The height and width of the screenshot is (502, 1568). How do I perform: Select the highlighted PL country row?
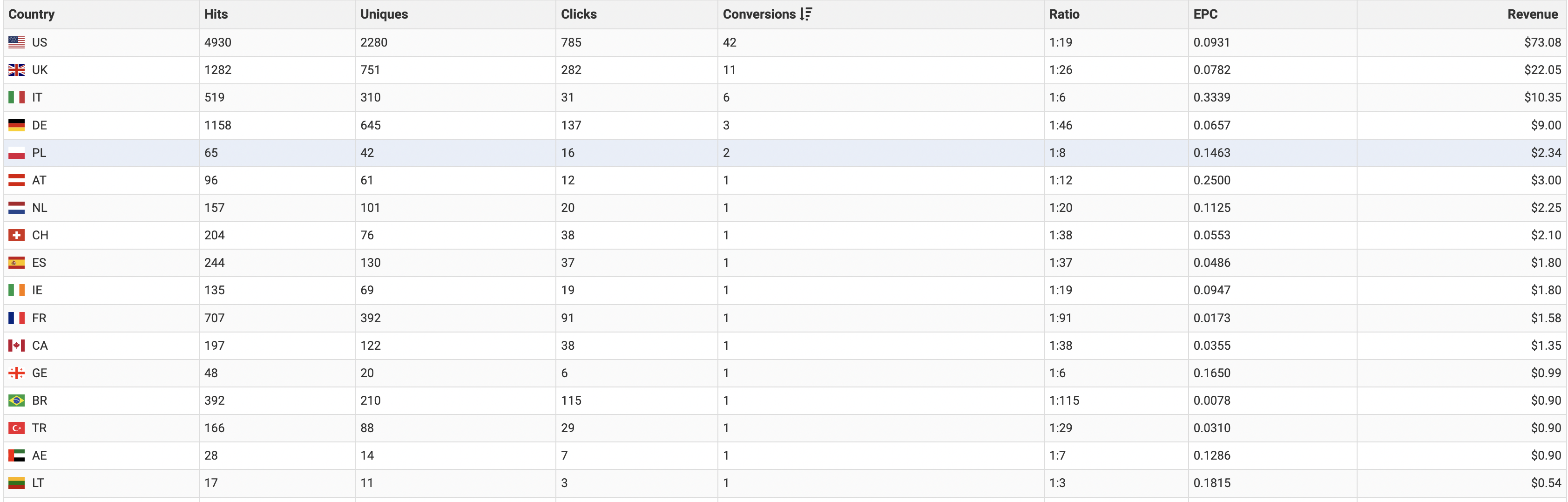point(39,153)
